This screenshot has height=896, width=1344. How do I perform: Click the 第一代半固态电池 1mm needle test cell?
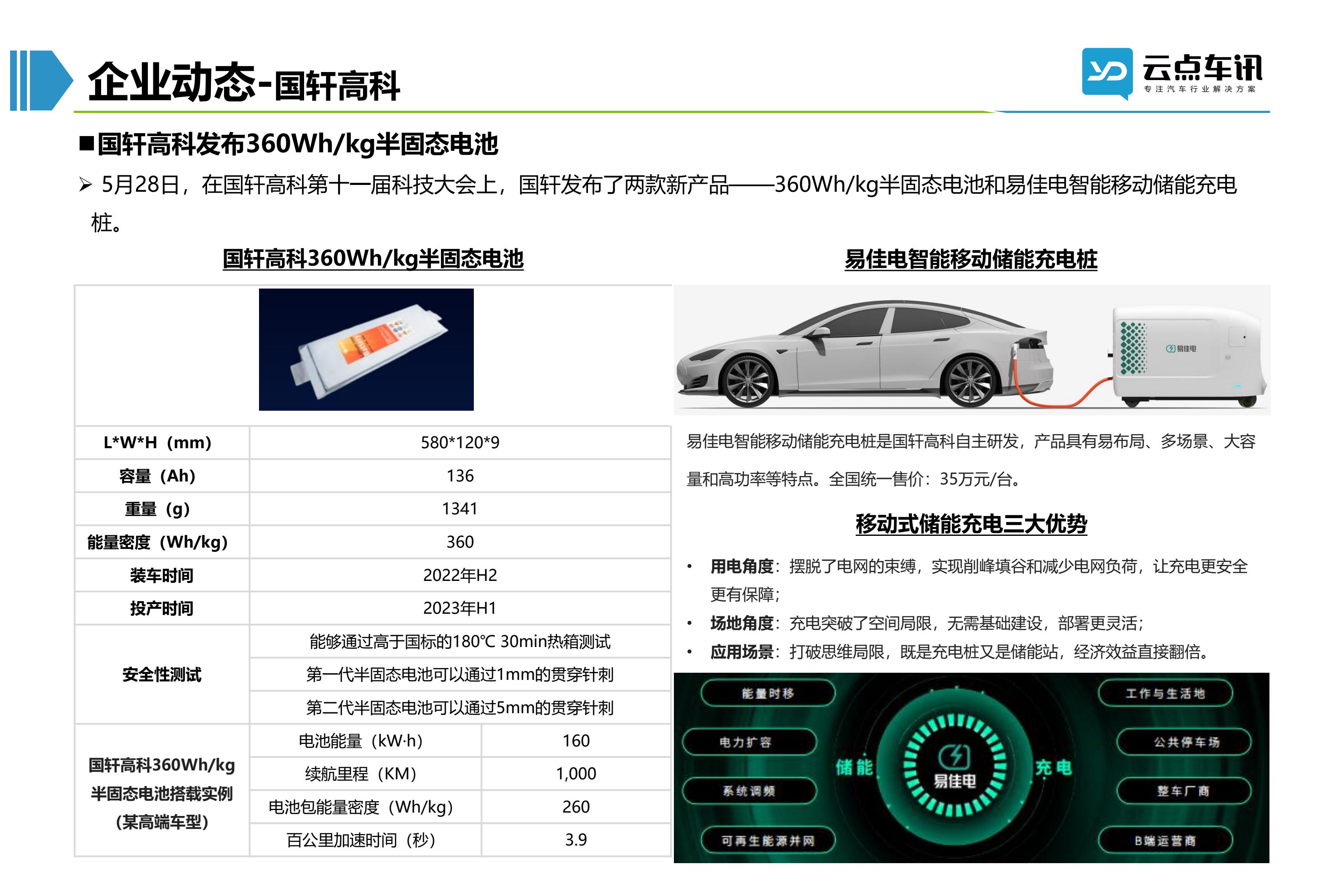[x=460, y=674]
